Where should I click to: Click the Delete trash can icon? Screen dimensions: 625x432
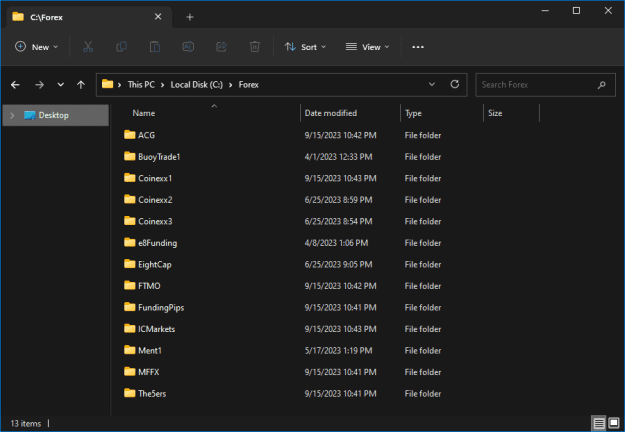pos(255,47)
